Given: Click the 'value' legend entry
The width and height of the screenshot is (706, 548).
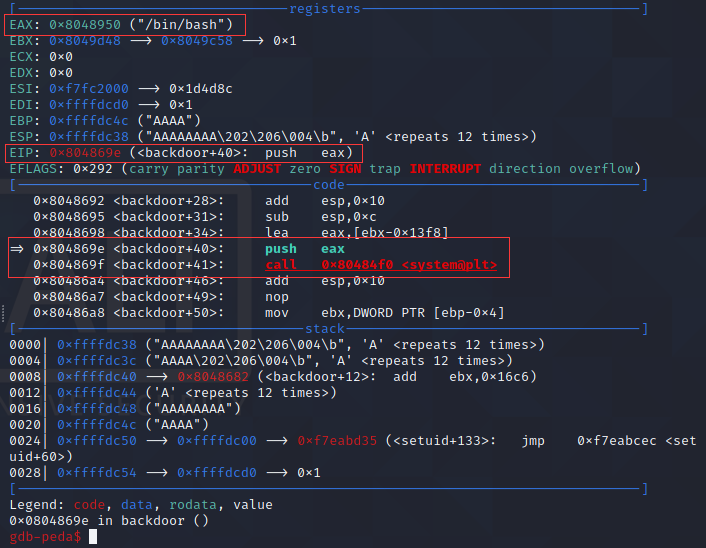Looking at the screenshot, I should 253,504.
